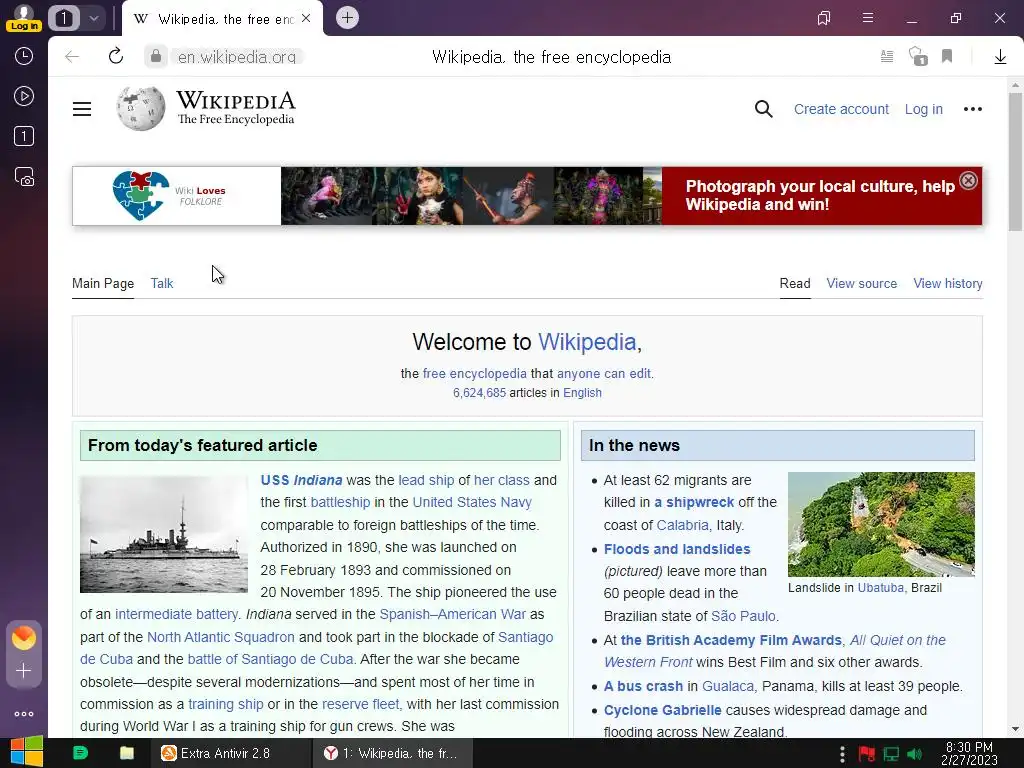The image size is (1024, 768).
Task: Open the Cyclone Gabrielle link
Action: tap(662, 710)
